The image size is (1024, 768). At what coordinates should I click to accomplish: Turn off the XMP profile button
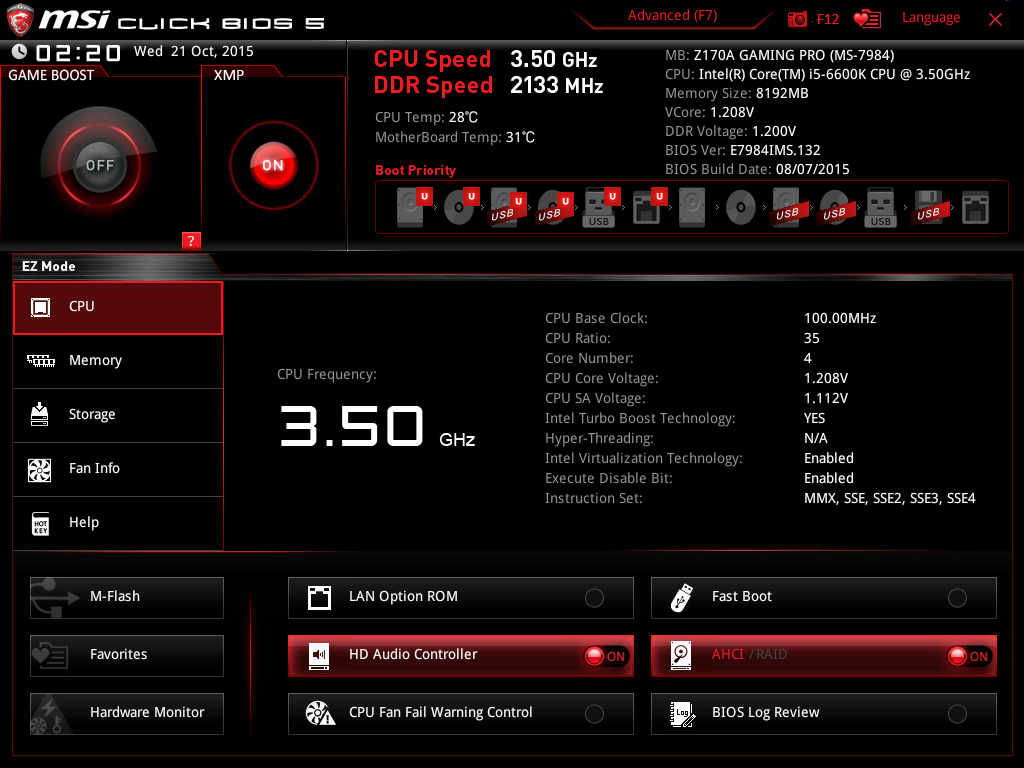tap(273, 165)
